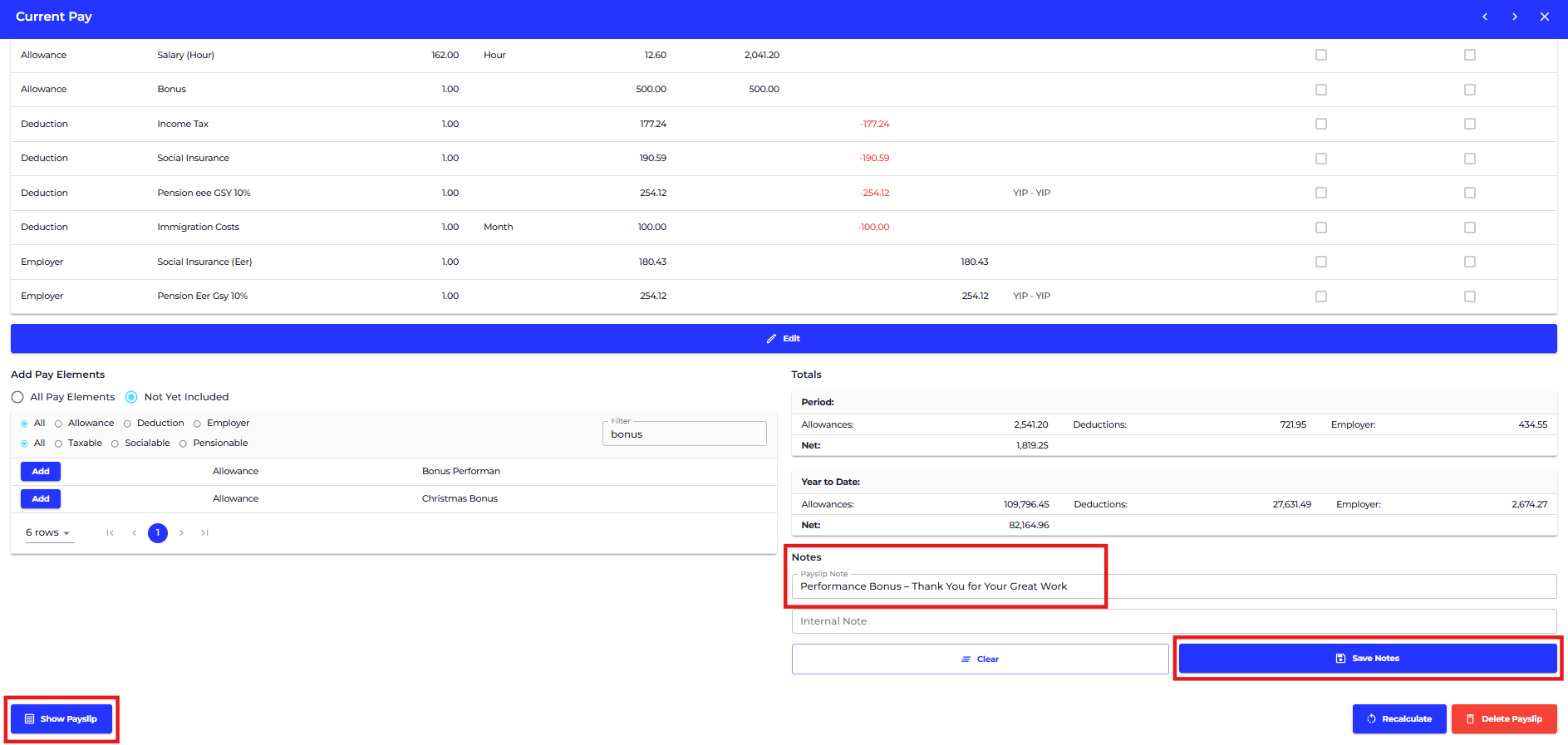The width and height of the screenshot is (1568, 745).
Task: Jump to the first page of pay elements
Action: click(x=110, y=533)
